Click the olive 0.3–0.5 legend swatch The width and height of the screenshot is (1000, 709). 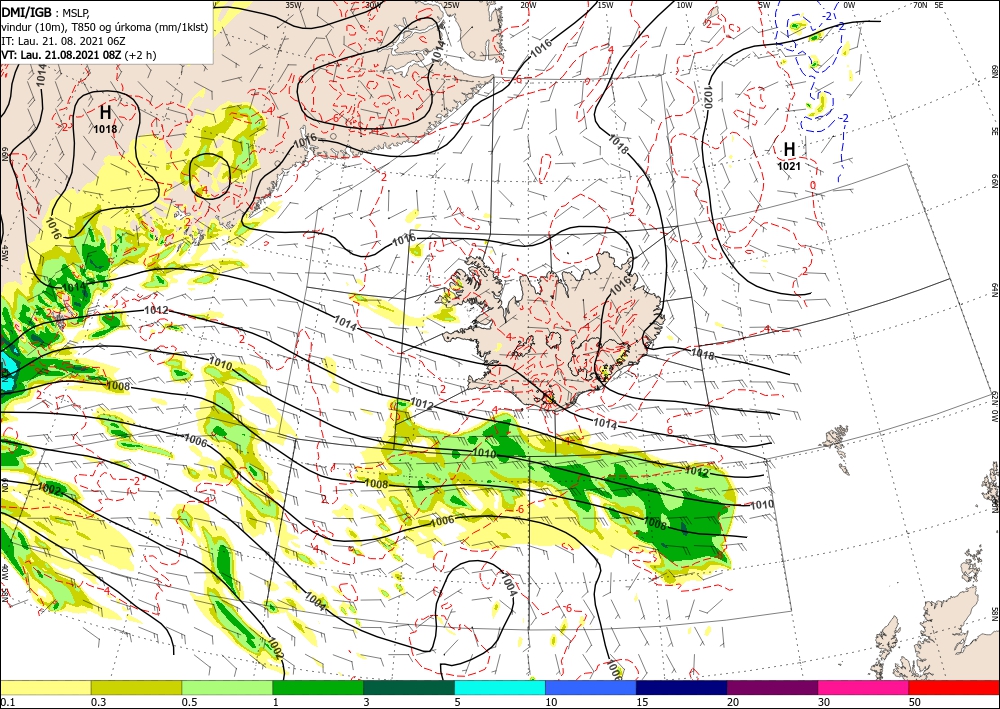136,687
